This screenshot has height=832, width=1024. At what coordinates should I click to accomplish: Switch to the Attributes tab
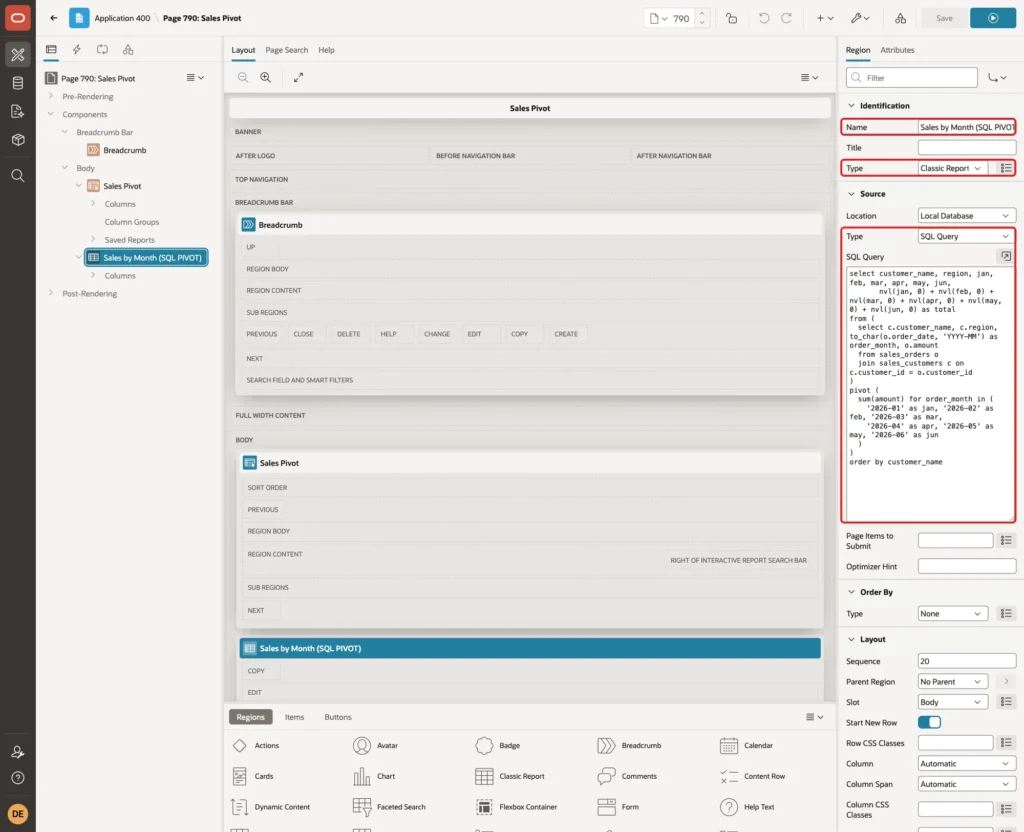point(897,50)
